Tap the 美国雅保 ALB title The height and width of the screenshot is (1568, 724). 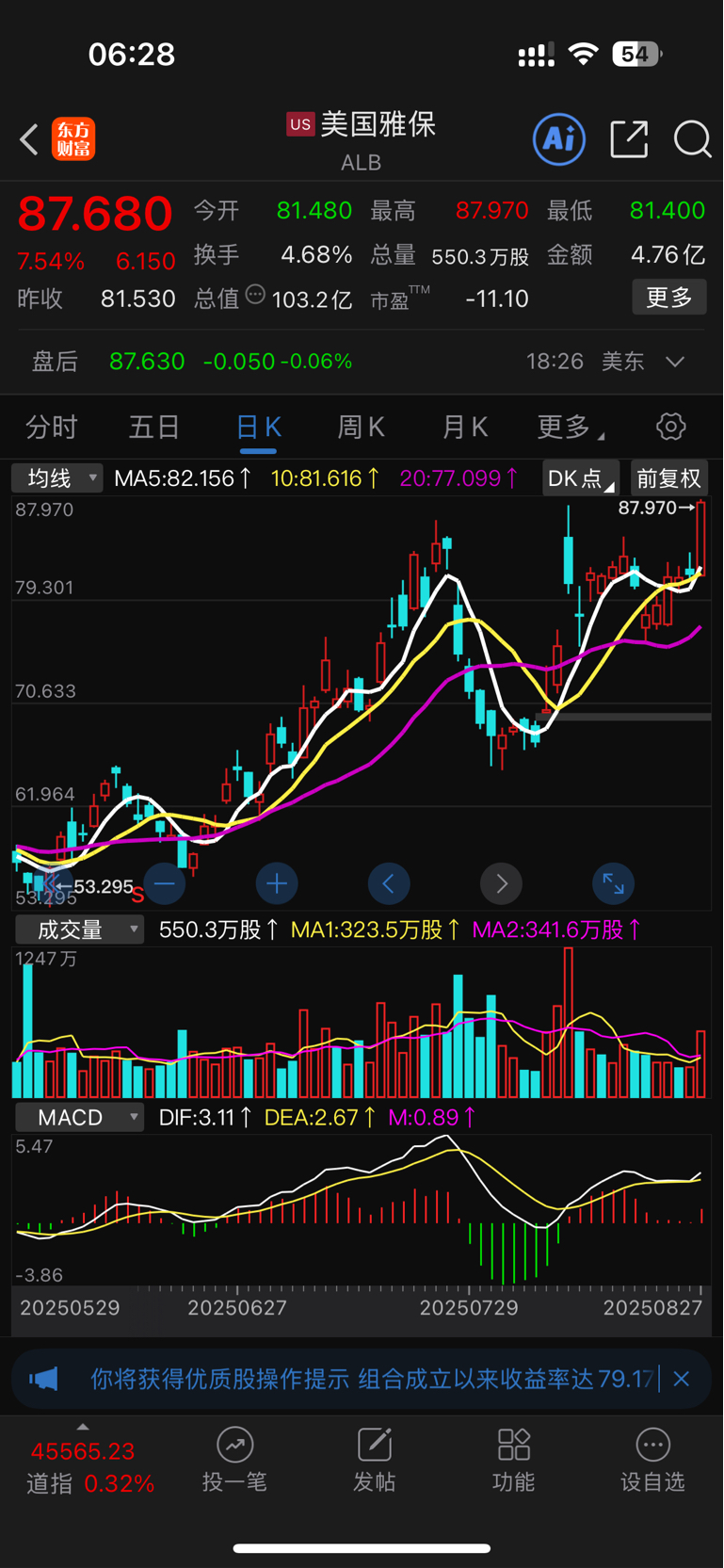[x=362, y=140]
